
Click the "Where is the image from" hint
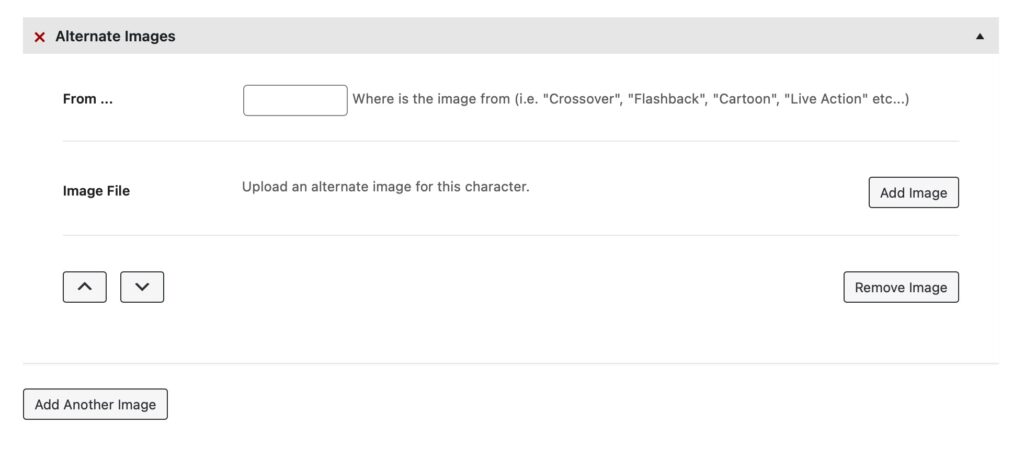pyautogui.click(x=630, y=100)
